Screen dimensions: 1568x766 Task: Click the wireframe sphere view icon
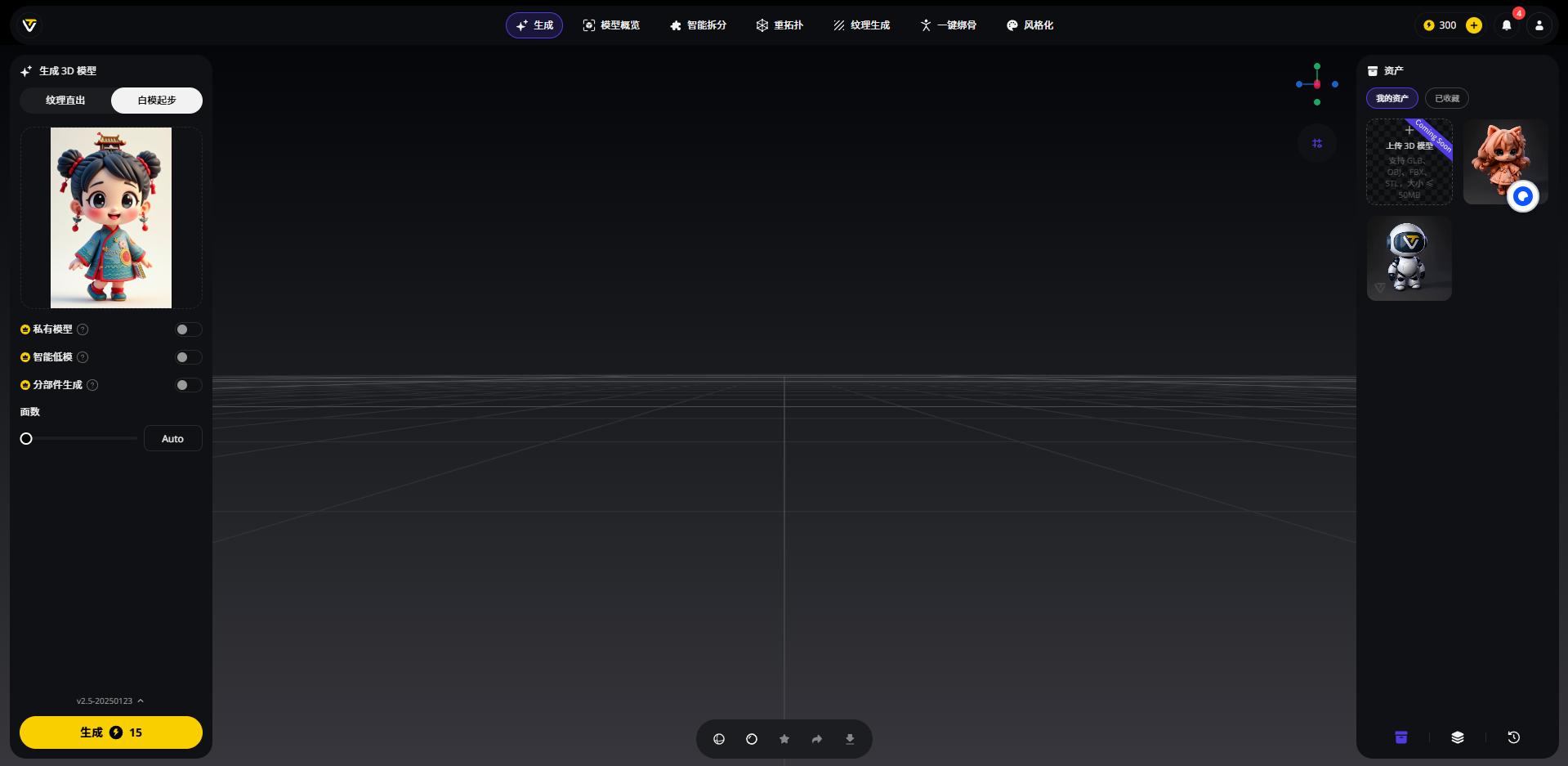coord(719,739)
